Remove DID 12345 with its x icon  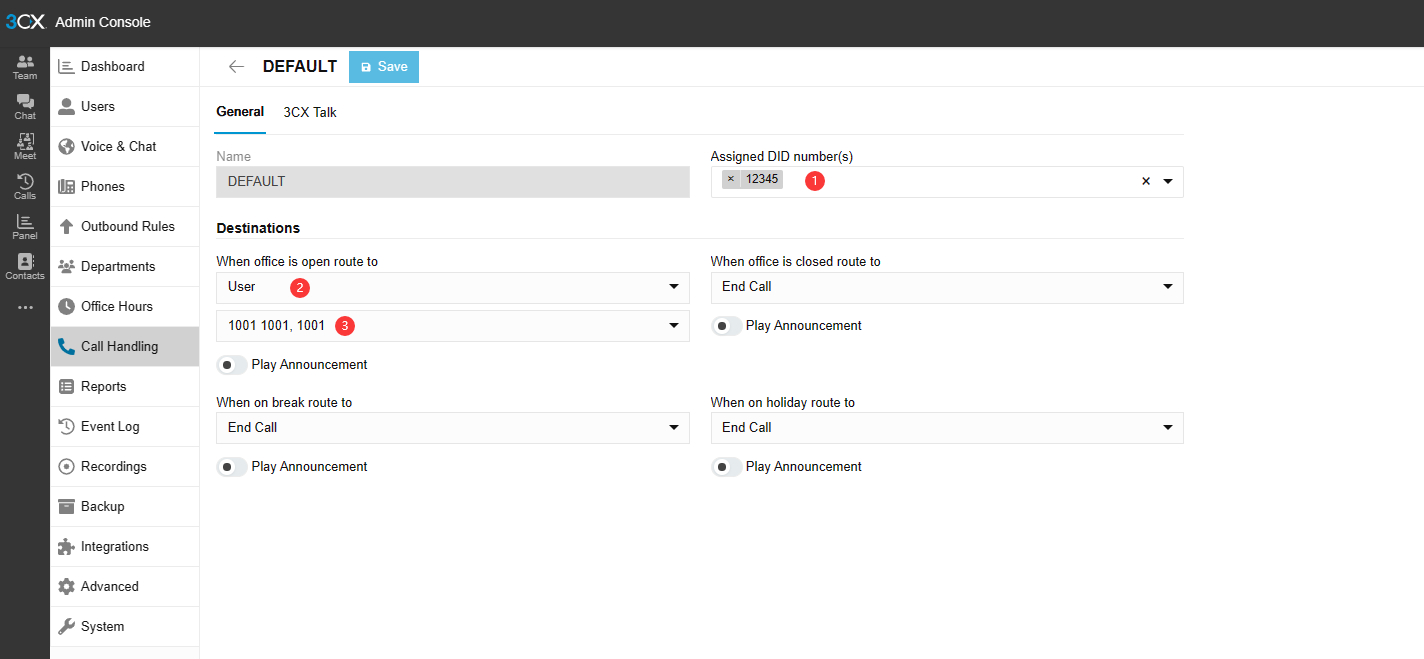coord(730,179)
